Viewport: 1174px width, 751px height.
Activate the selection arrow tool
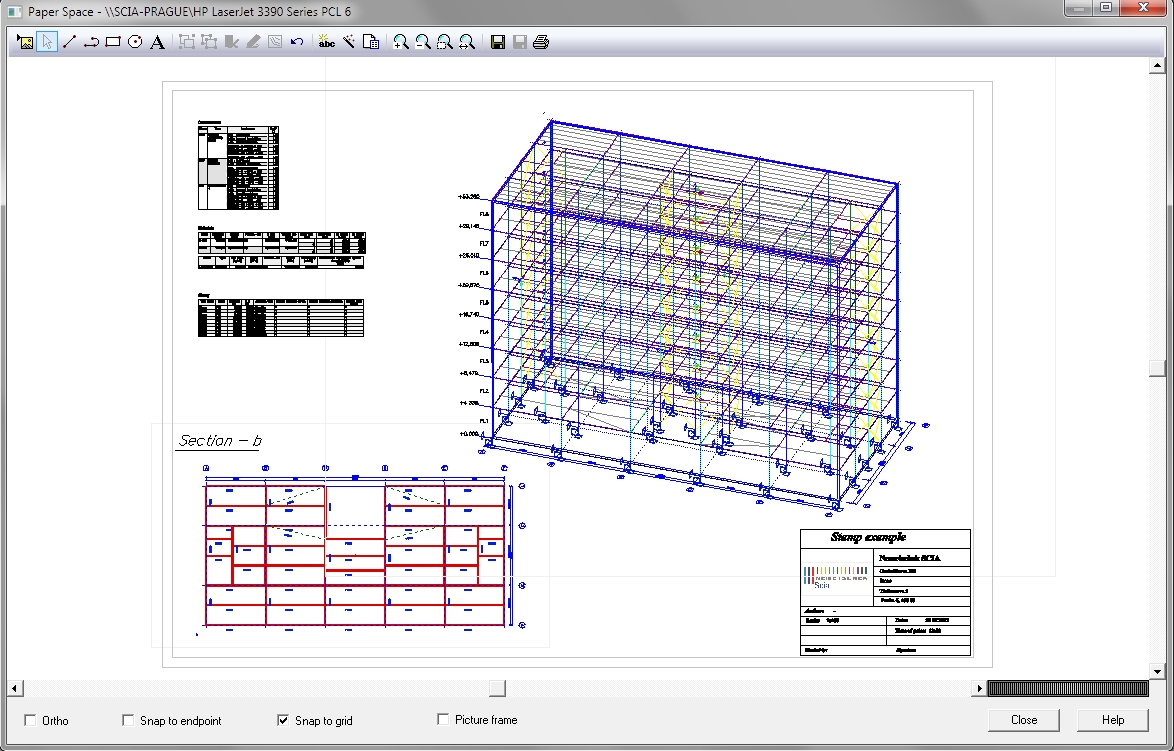click(x=47, y=42)
